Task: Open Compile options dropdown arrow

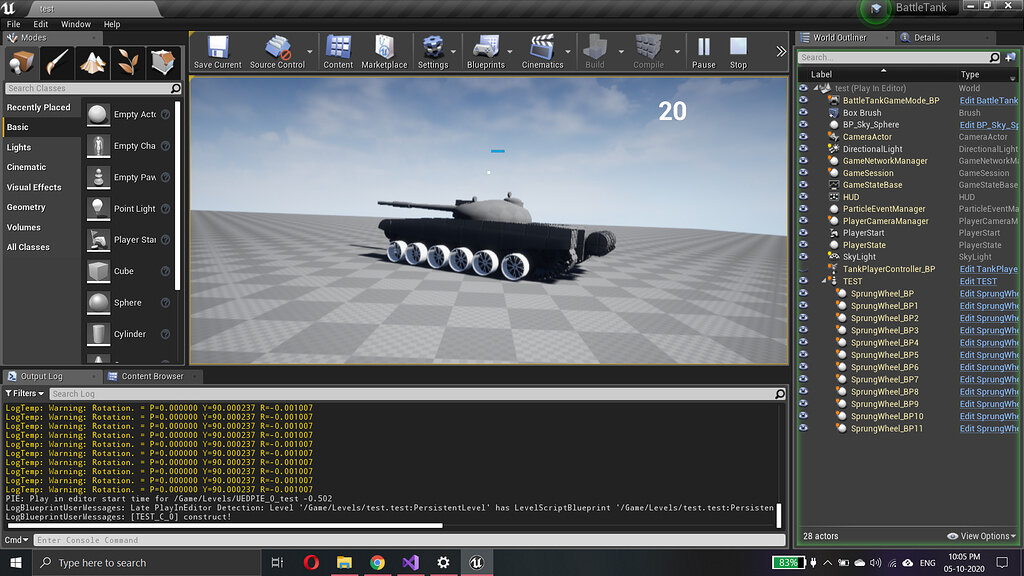Action: pos(677,52)
